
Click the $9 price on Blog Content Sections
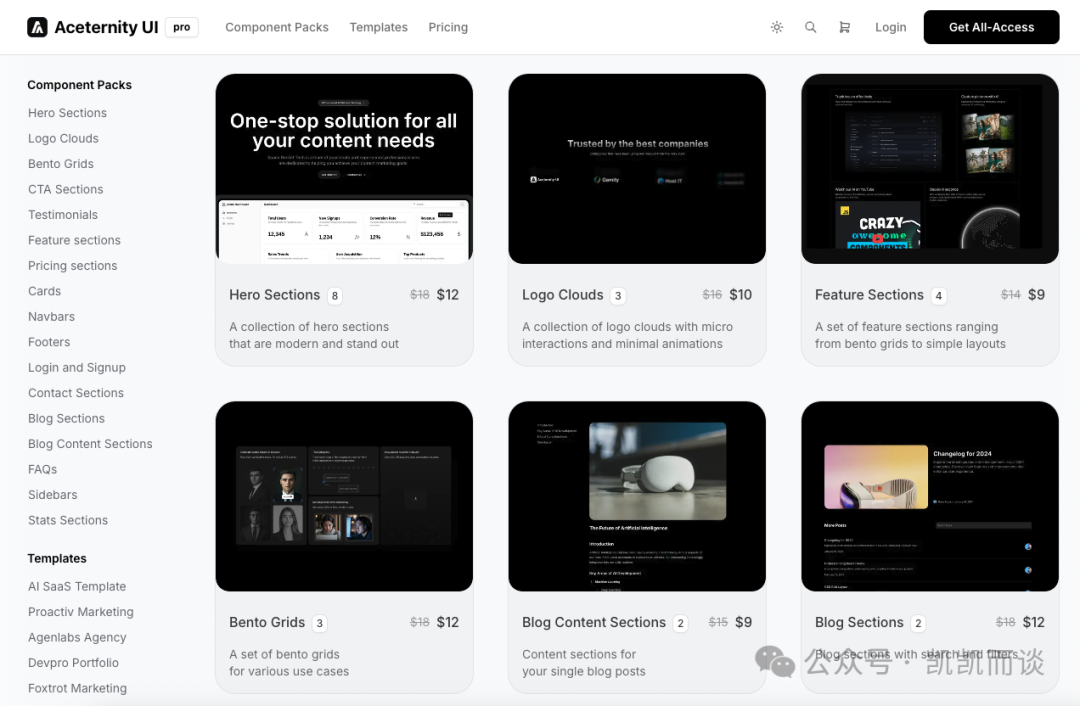[x=743, y=623]
